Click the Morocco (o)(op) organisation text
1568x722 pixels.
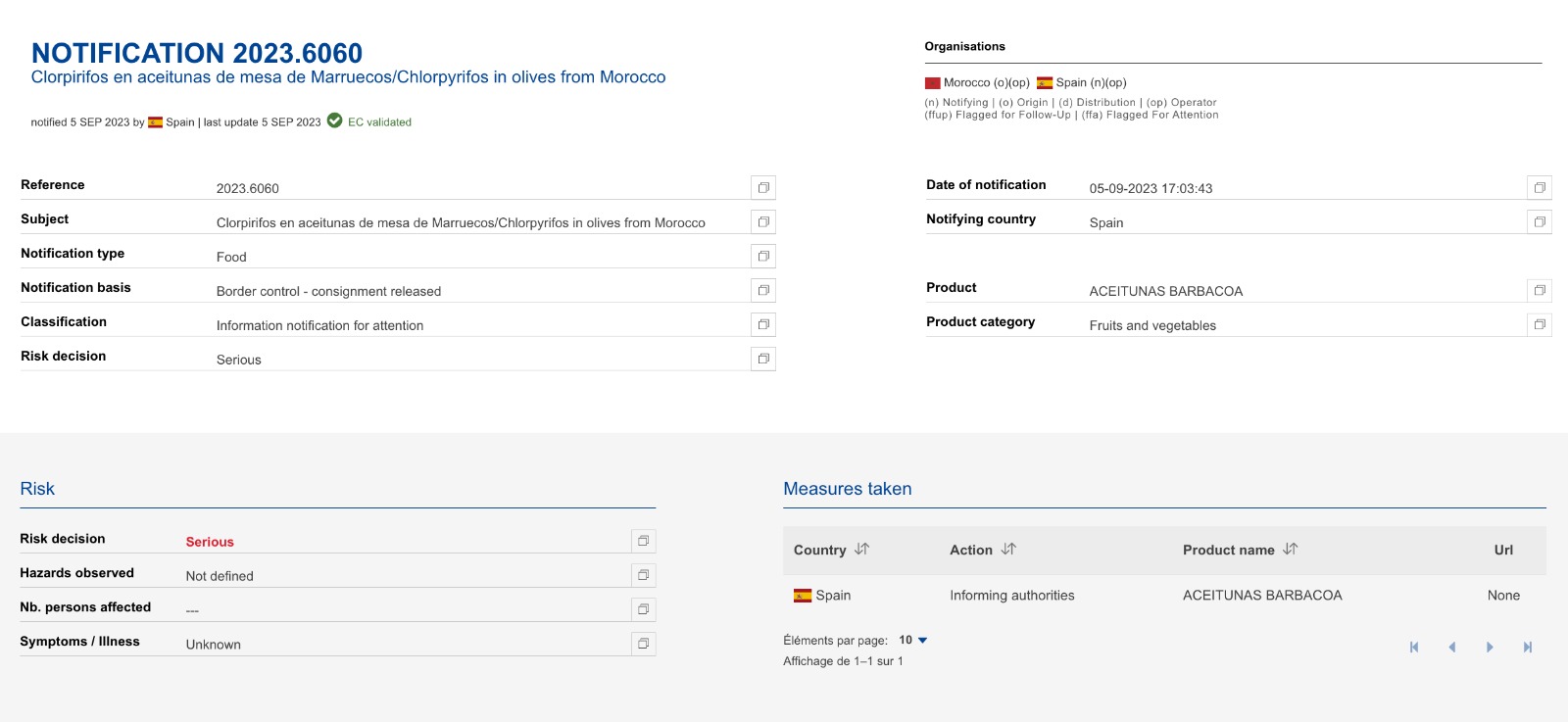coord(986,82)
